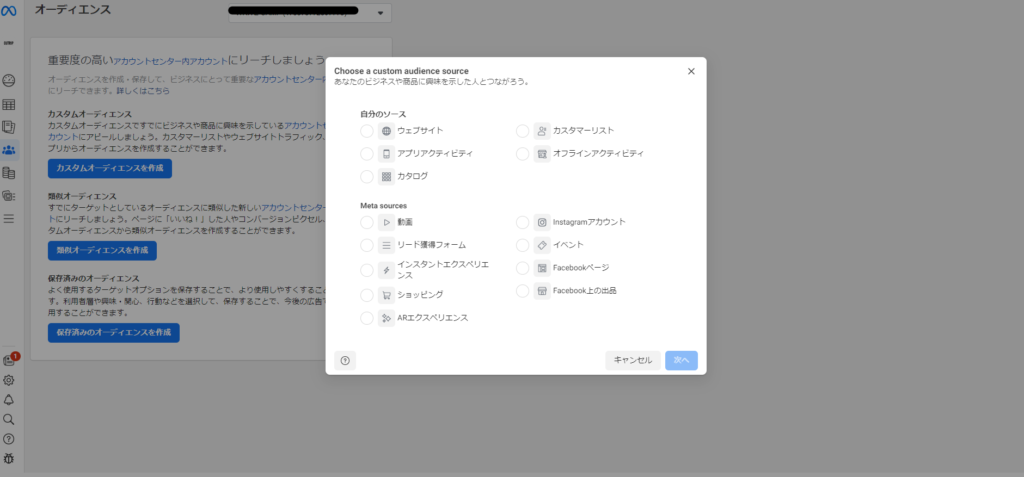The height and width of the screenshot is (477, 1024).
Task: Choose the Instagramアカウント radio option
Action: click(x=522, y=222)
